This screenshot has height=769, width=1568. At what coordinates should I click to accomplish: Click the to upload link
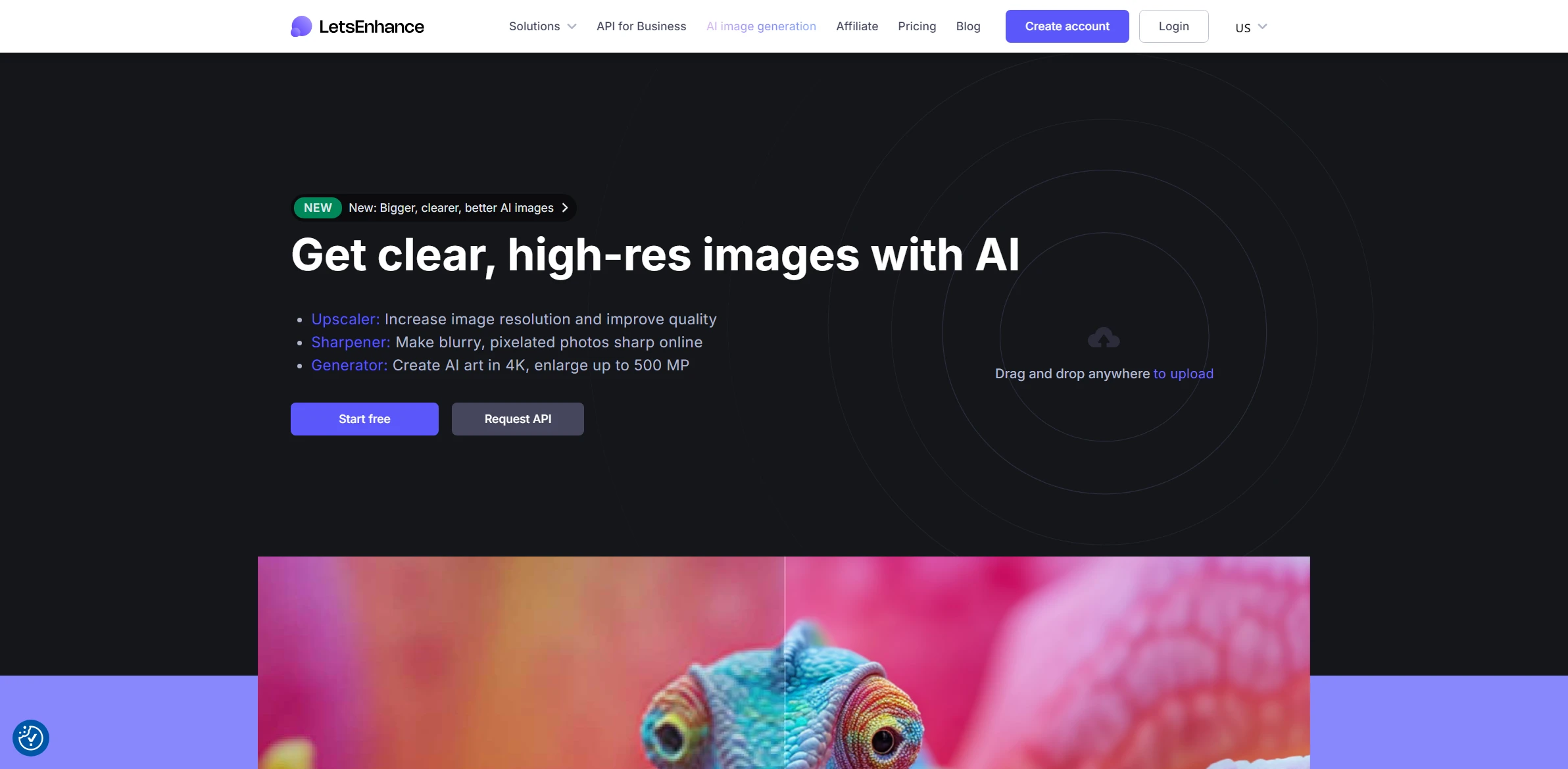click(x=1183, y=373)
